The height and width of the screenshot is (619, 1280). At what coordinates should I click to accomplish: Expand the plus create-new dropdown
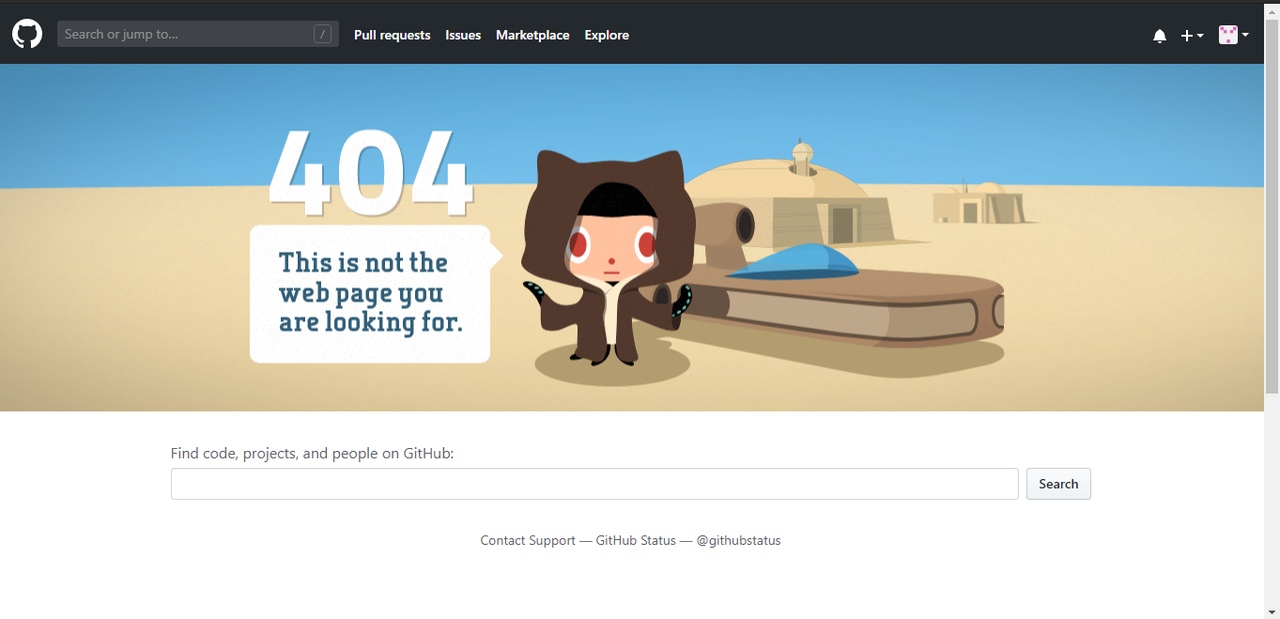point(1192,36)
